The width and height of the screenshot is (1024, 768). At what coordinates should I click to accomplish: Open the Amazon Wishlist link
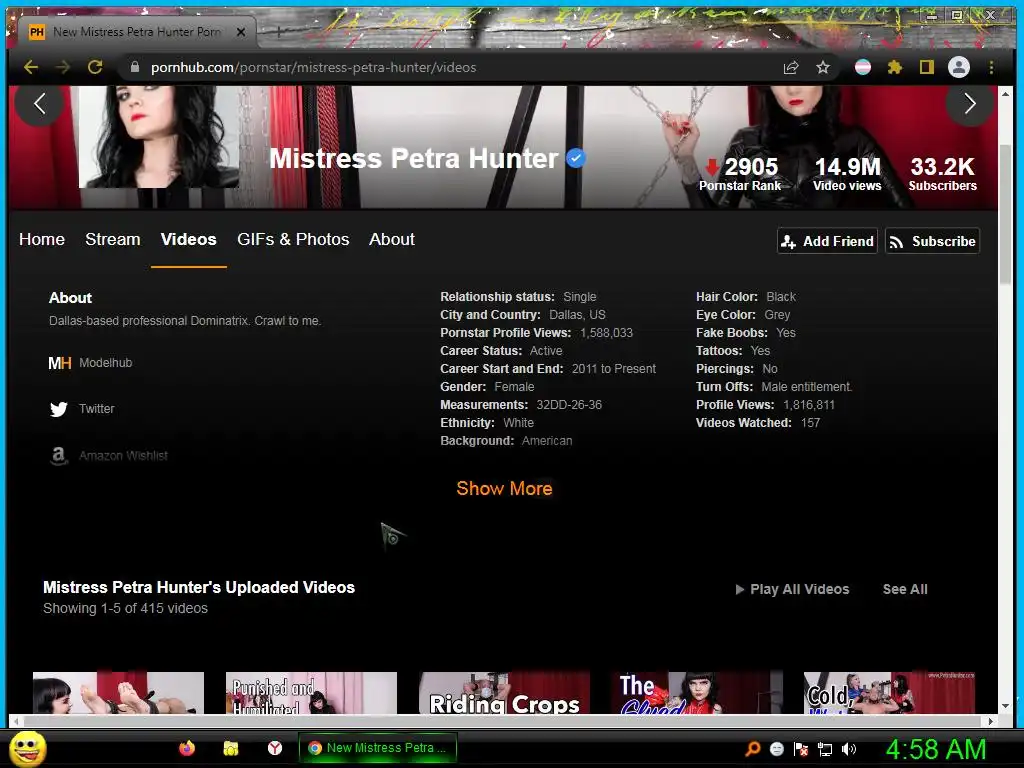coord(123,456)
